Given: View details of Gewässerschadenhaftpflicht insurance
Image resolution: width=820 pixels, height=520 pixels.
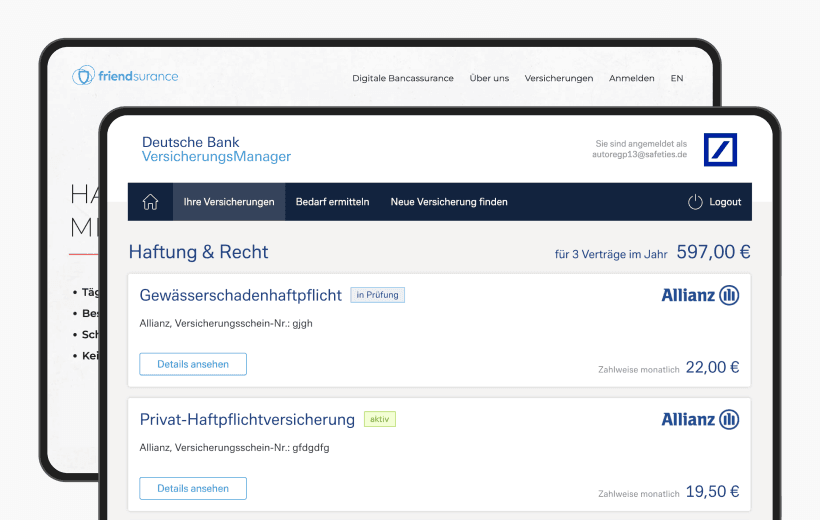Looking at the screenshot, I should click(193, 364).
